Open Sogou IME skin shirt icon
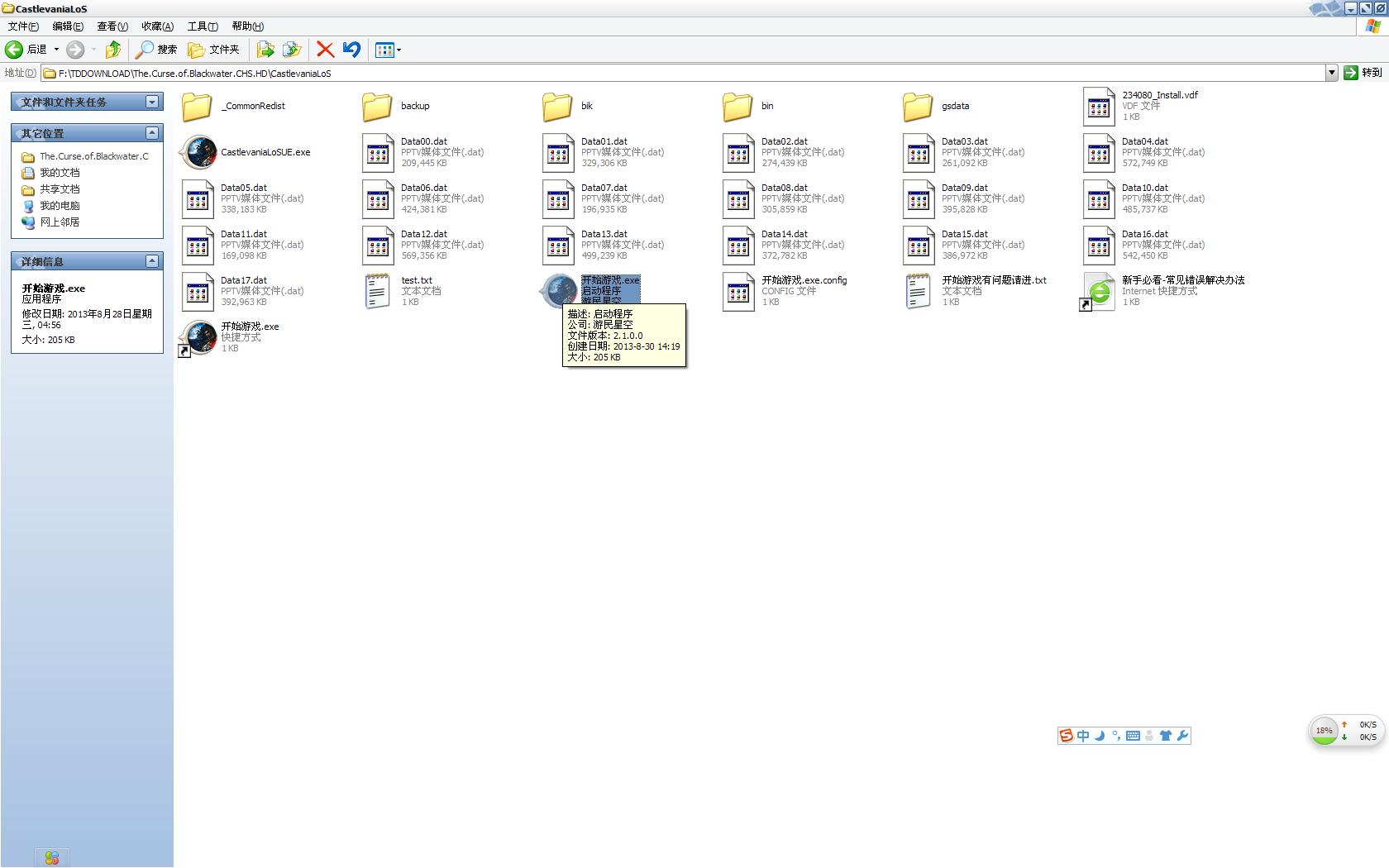The width and height of the screenshot is (1389, 868). 1166,736
